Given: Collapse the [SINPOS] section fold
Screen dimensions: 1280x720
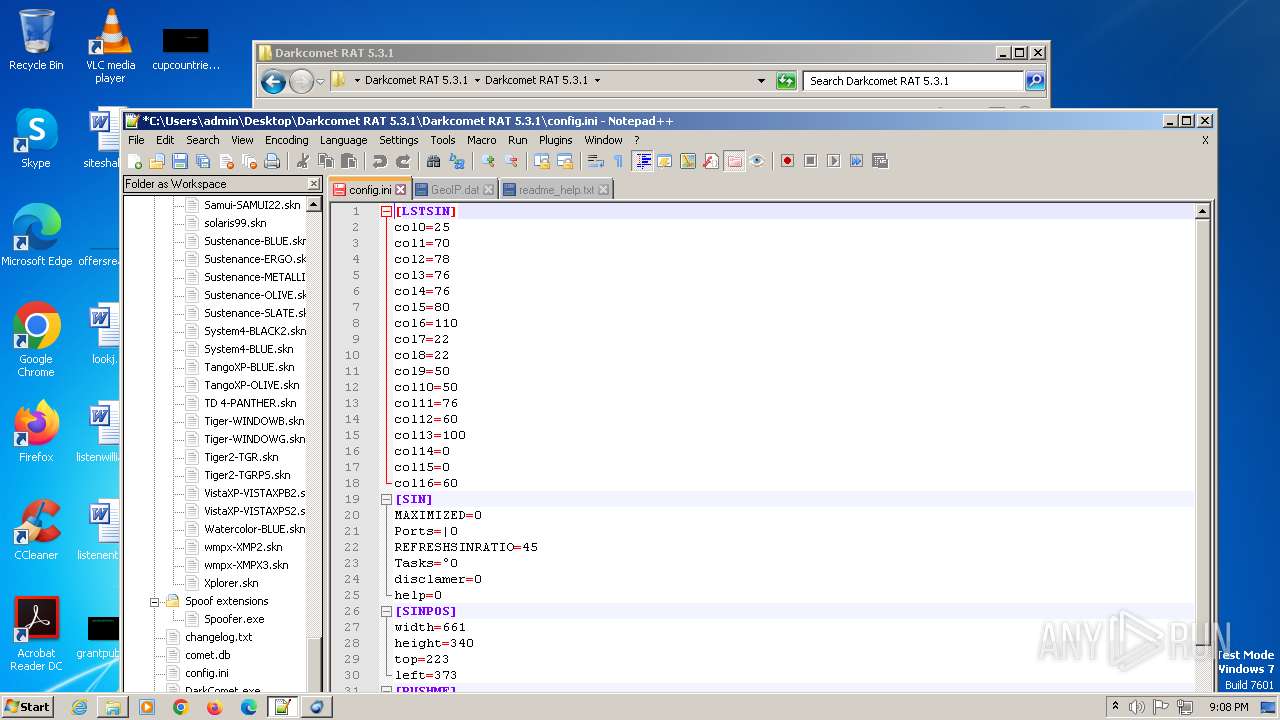Looking at the screenshot, I should [386, 611].
